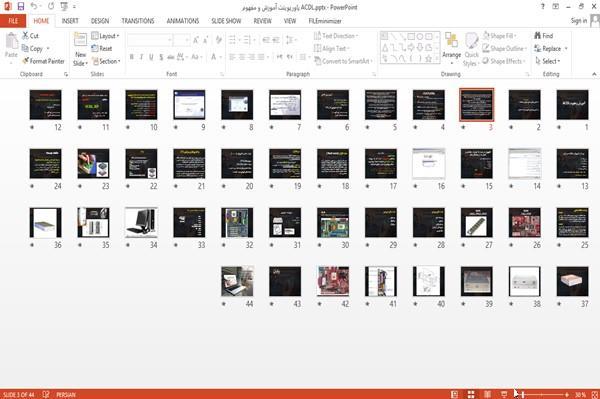
Task: Click Ribbon Display Options icon
Action: [x=556, y=7]
